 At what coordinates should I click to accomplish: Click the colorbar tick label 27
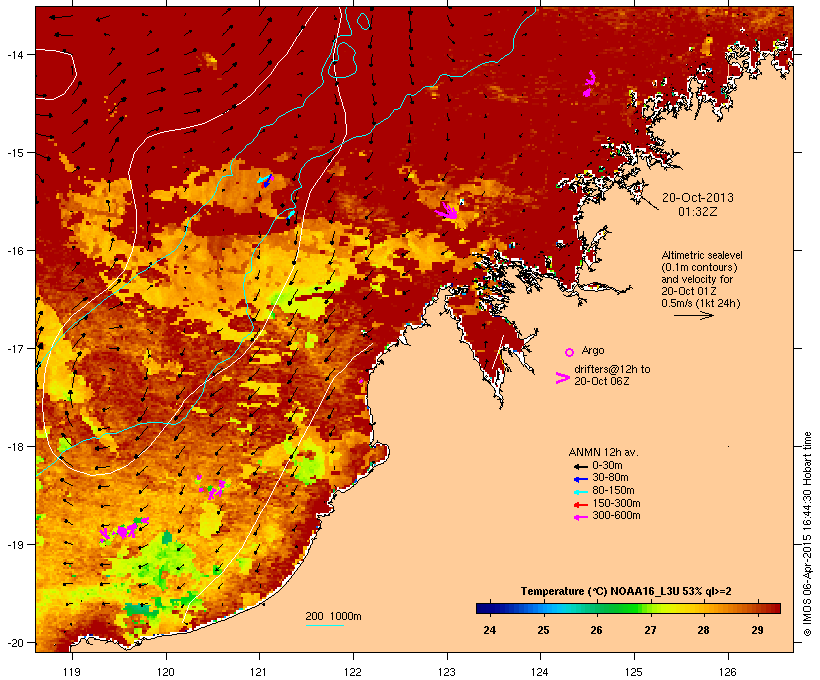(x=650, y=630)
